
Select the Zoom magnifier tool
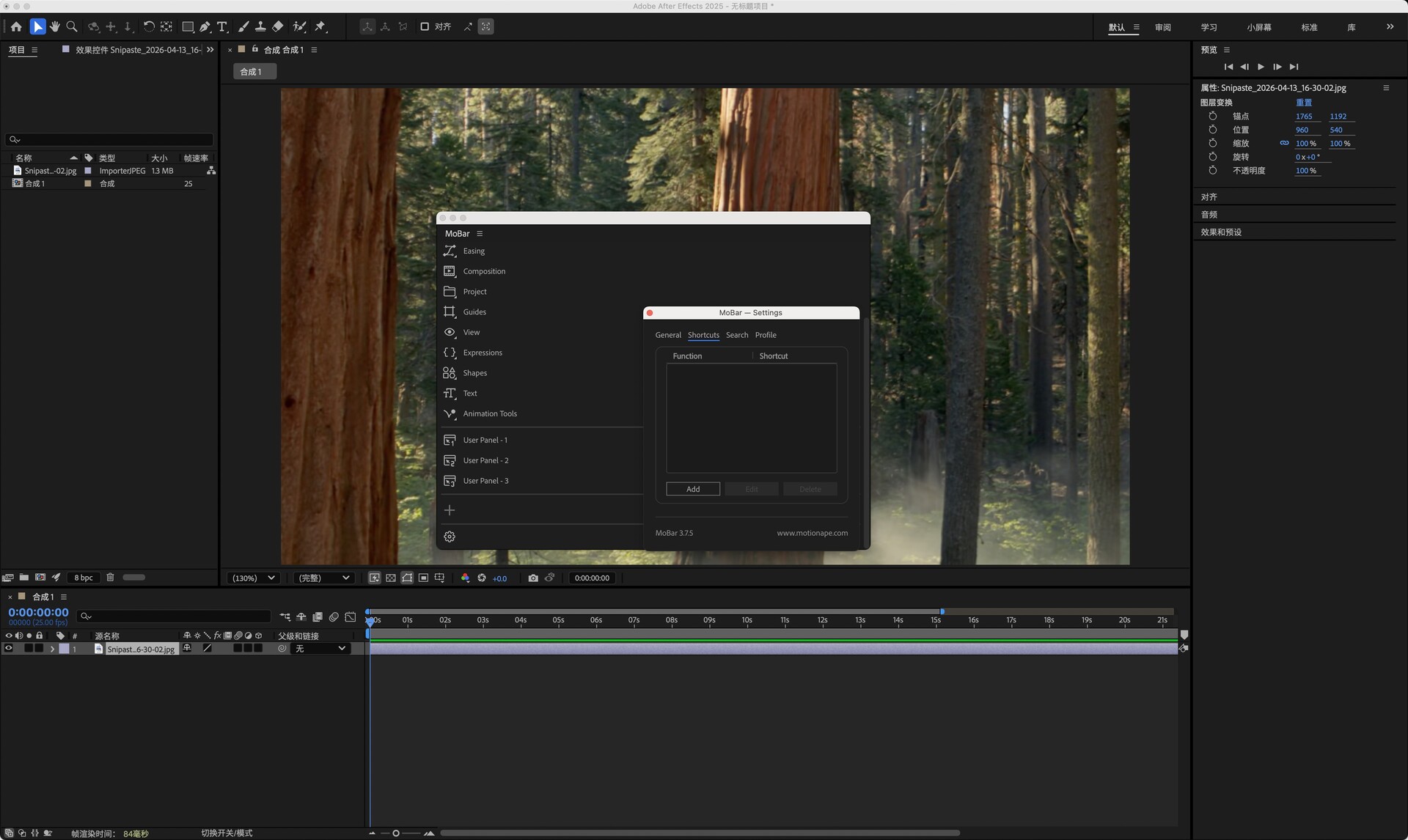72,26
